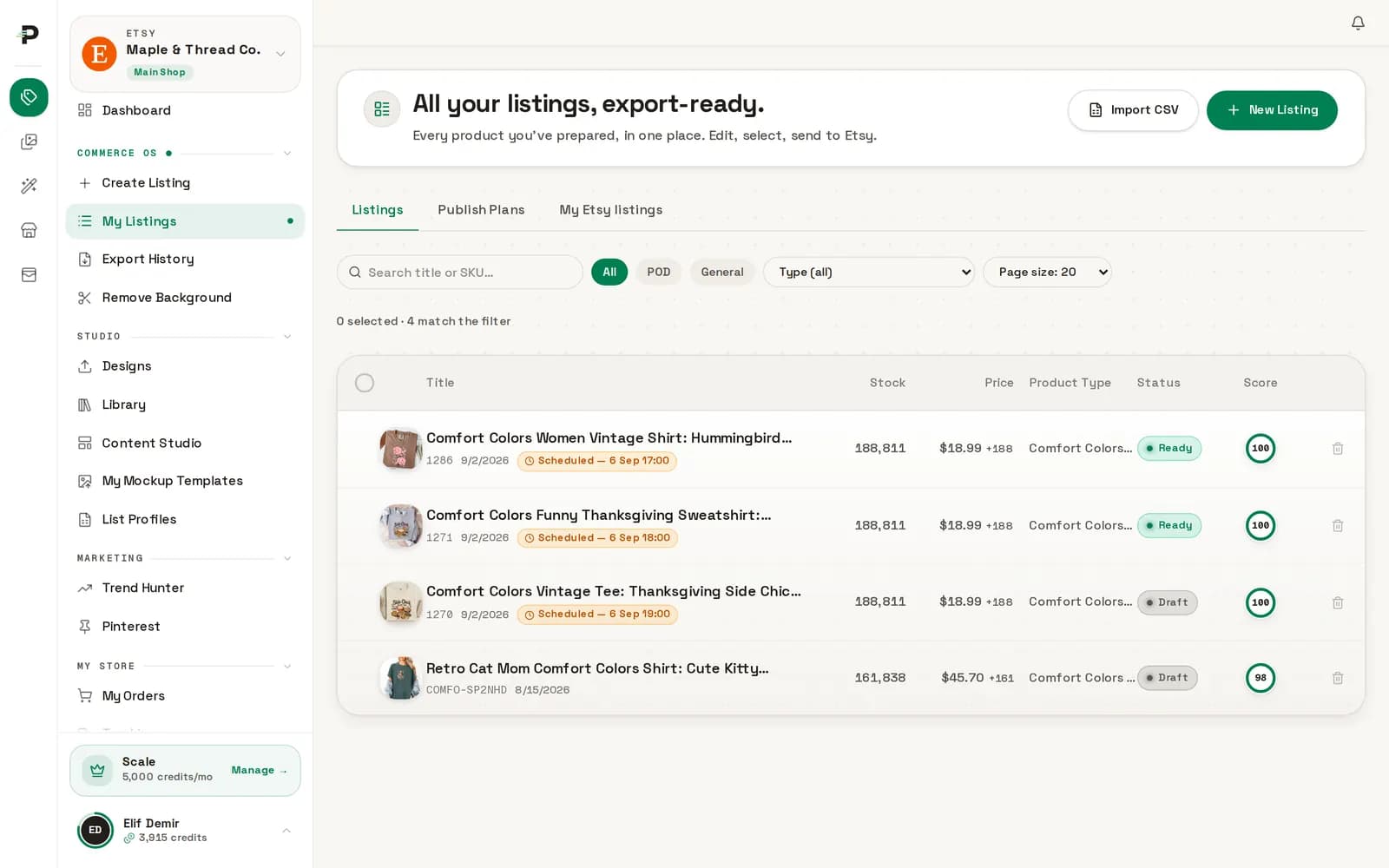Collapse the Marketing section

tap(287, 558)
